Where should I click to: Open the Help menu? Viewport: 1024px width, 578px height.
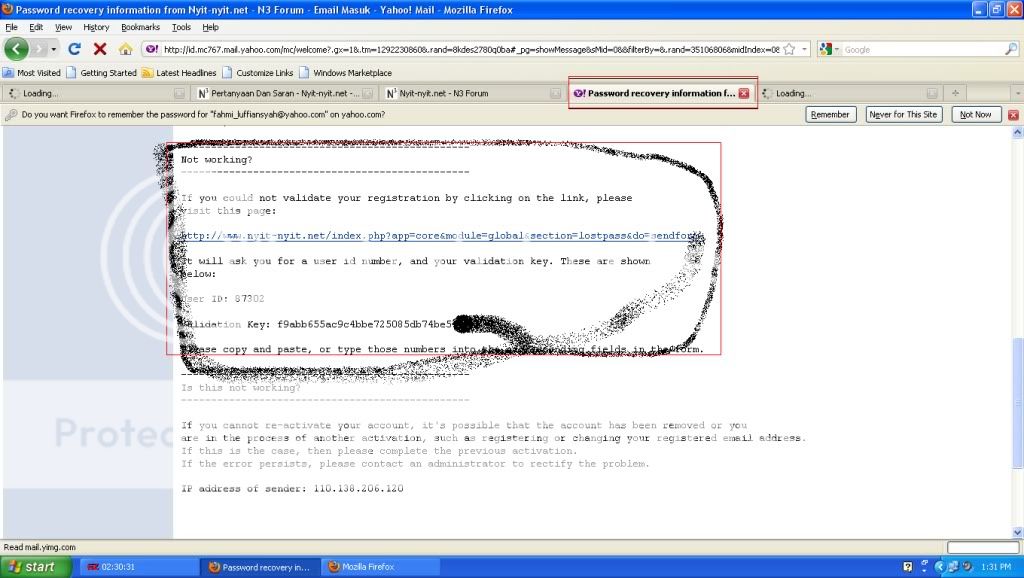click(210, 27)
